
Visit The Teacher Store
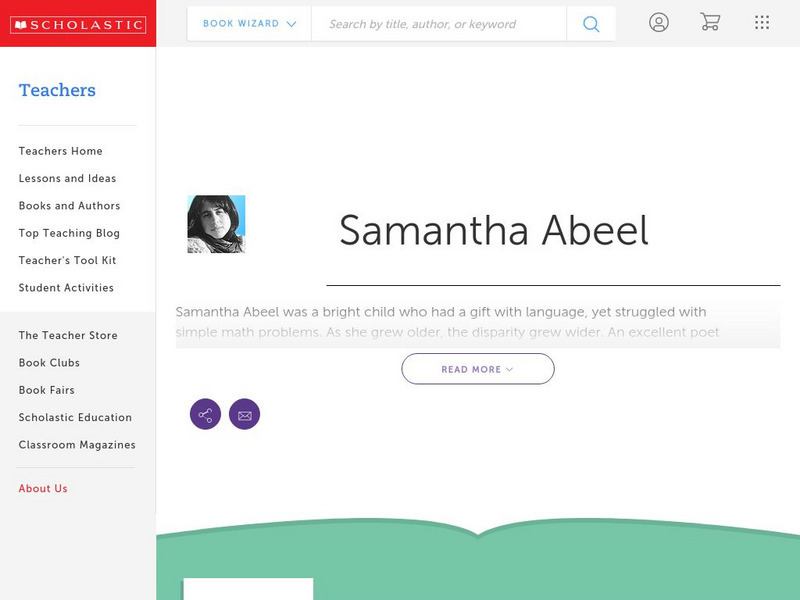click(x=68, y=336)
